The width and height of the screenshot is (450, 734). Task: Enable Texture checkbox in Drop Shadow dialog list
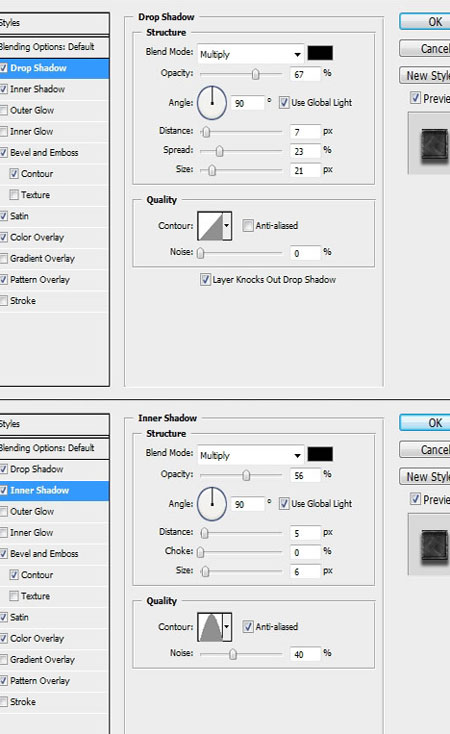pos(14,195)
